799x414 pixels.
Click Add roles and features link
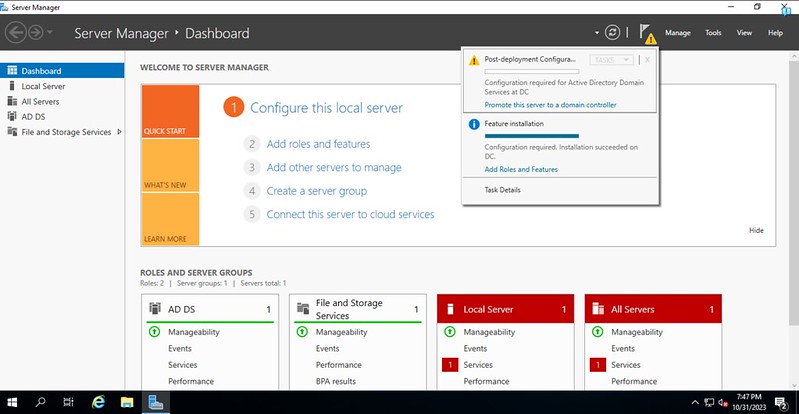coord(318,144)
